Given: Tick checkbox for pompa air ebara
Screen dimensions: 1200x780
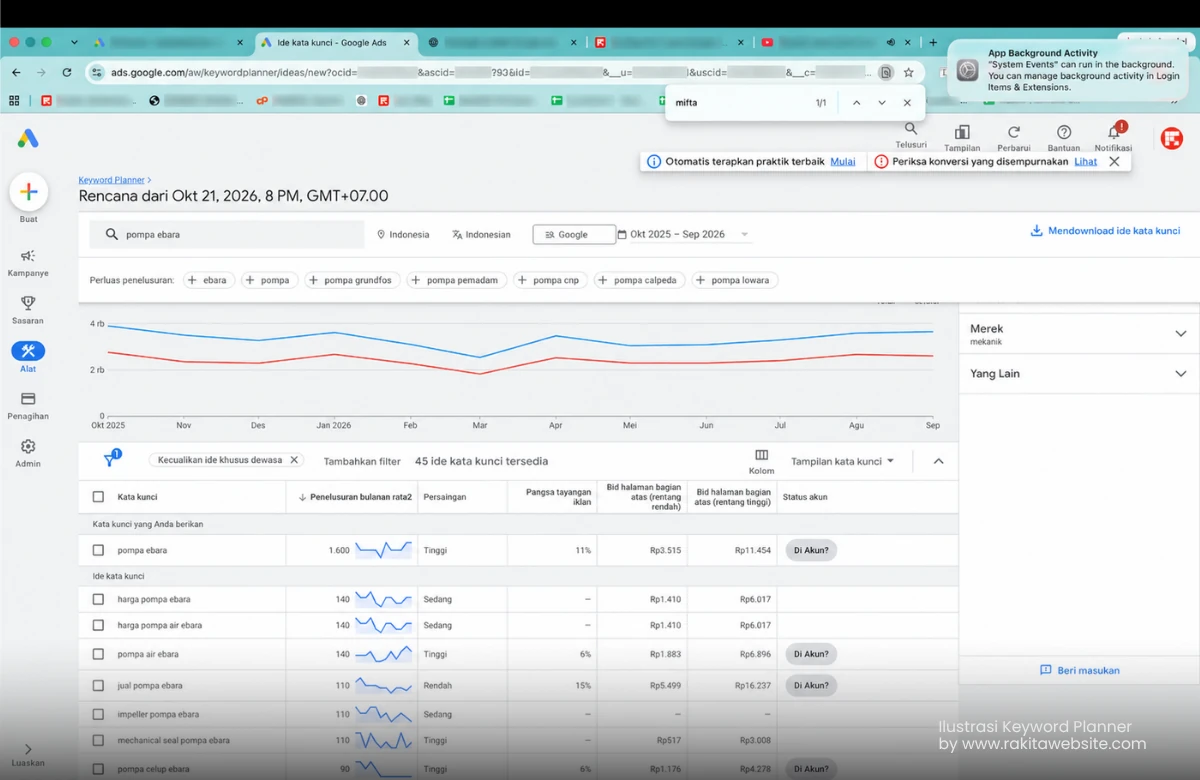Looking at the screenshot, I should point(98,654).
